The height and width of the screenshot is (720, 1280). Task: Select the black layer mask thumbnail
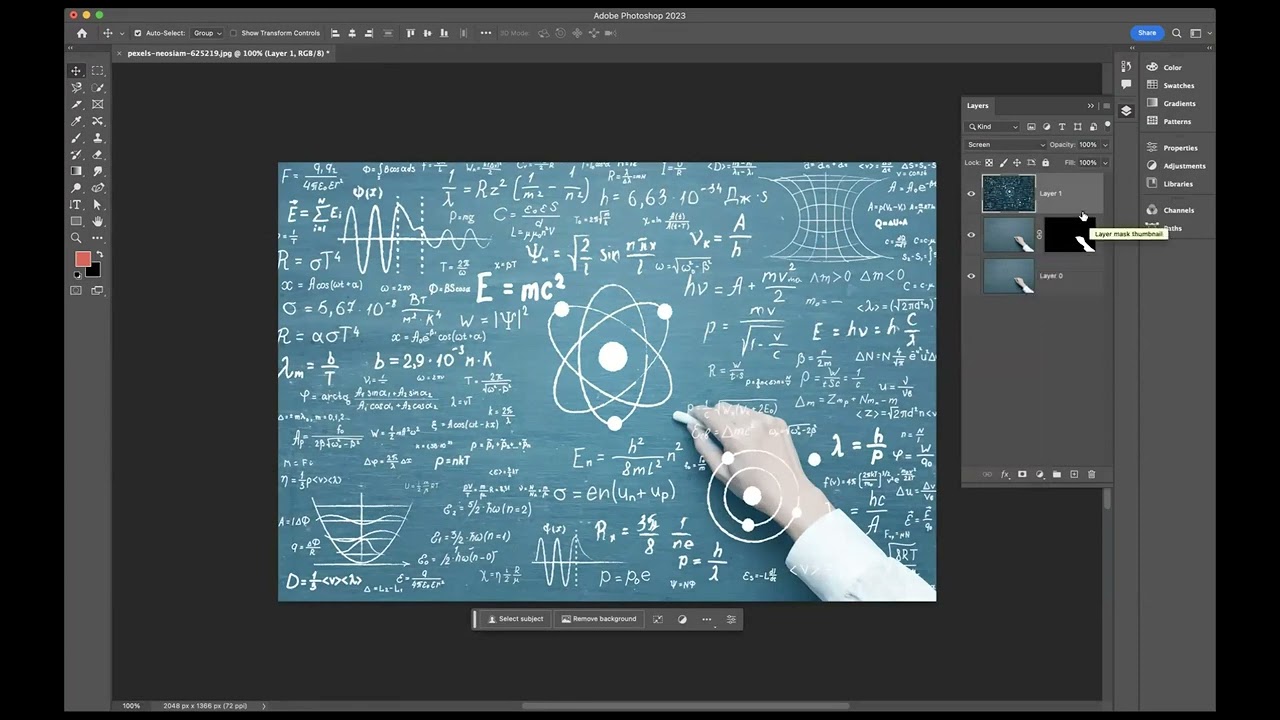tap(1071, 235)
